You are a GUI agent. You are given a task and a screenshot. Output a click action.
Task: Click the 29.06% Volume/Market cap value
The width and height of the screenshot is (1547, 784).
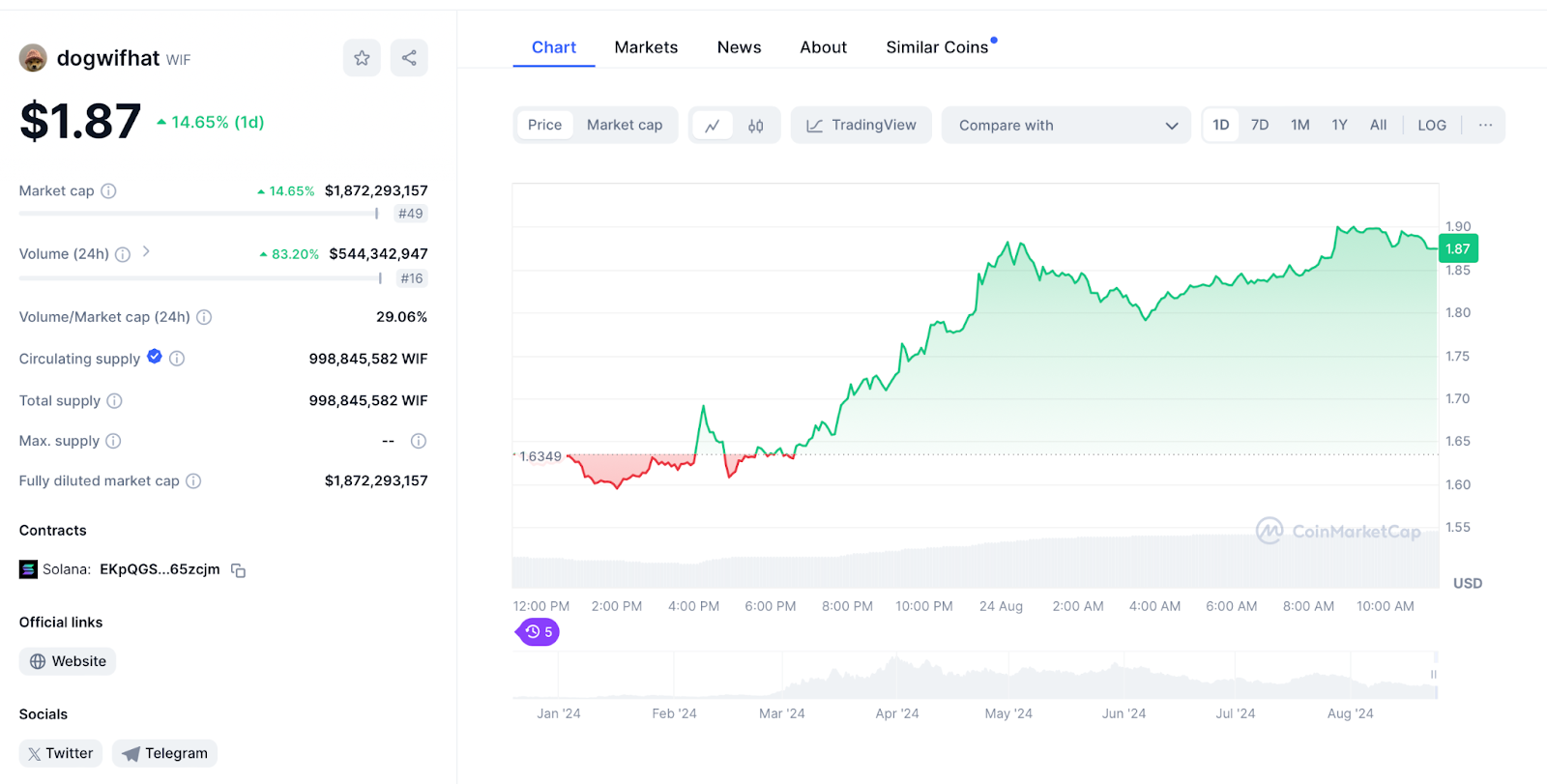point(401,317)
